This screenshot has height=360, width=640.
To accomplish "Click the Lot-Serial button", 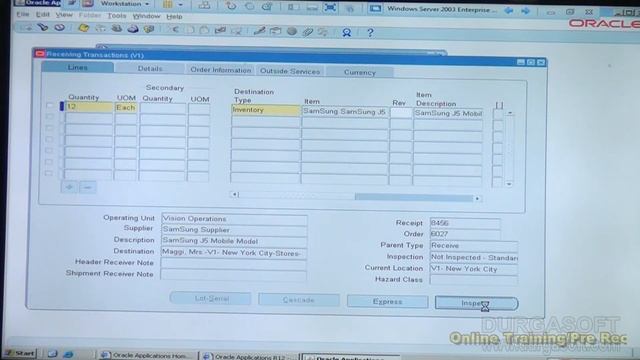I will 211,298.
